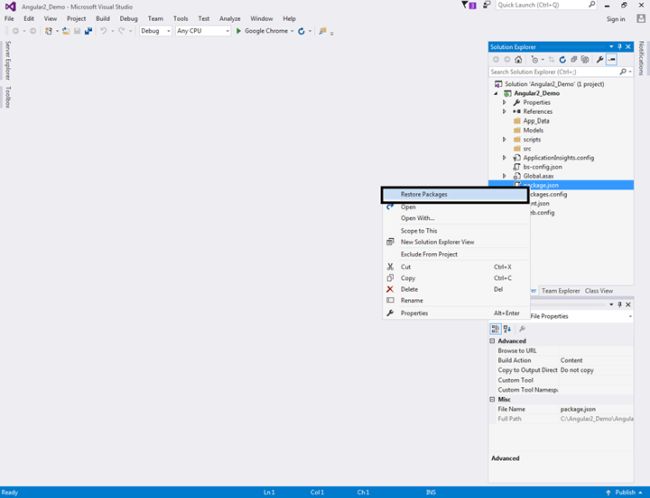Click Collapse All icon in Solution Explorer

(574, 60)
